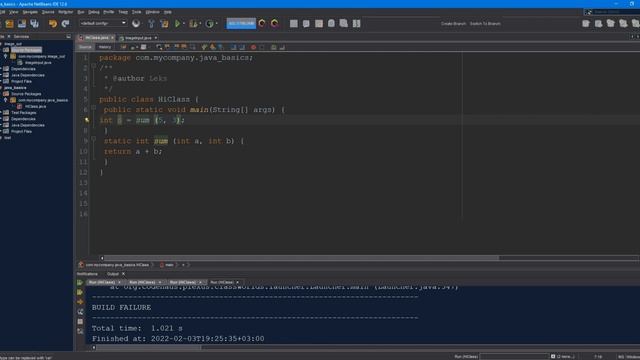The image size is (640, 360).
Task: Select ImageInput.java in project tree
Action: [38, 62]
